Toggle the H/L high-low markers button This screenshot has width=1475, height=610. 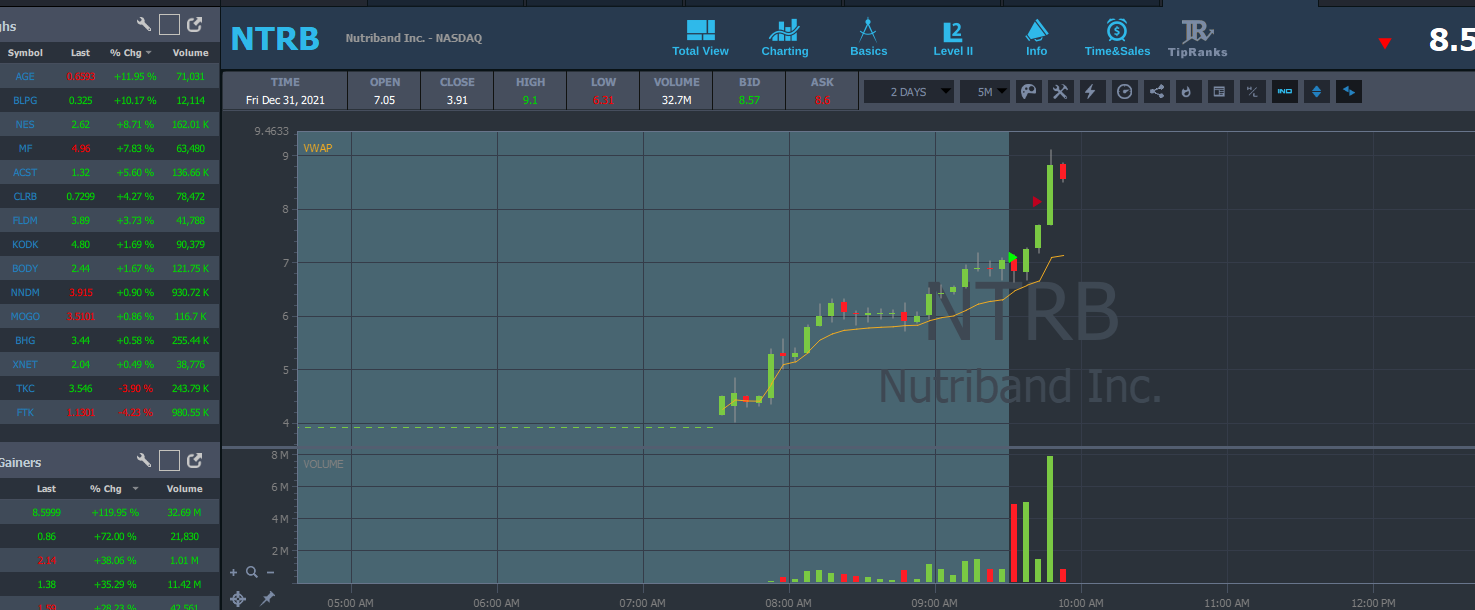click(1252, 92)
